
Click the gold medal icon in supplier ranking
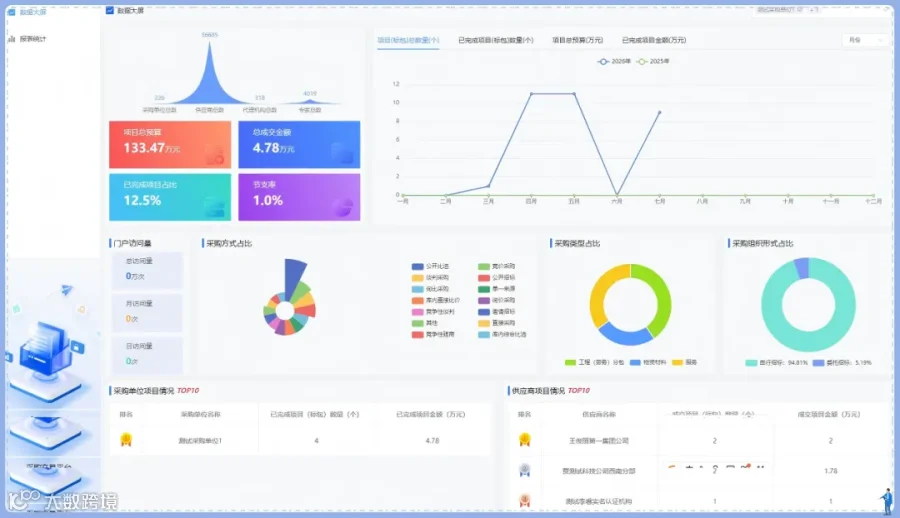tap(525, 440)
